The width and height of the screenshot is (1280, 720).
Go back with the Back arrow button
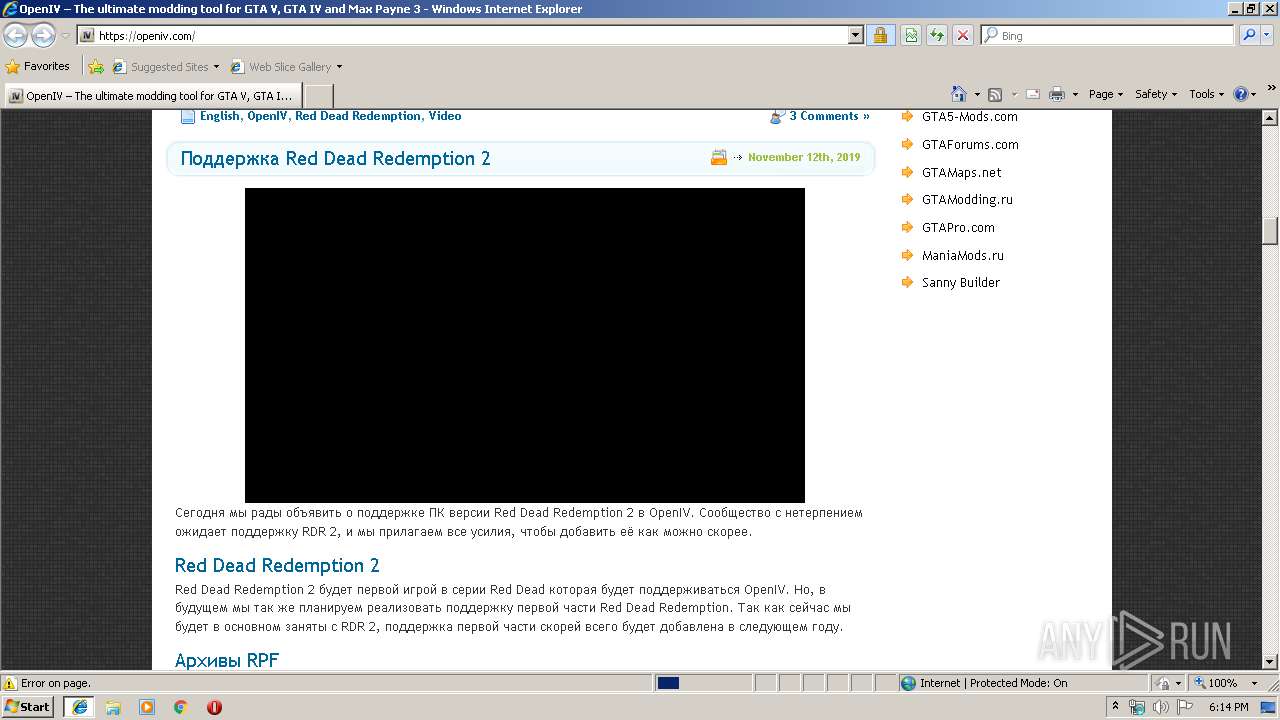coord(15,35)
